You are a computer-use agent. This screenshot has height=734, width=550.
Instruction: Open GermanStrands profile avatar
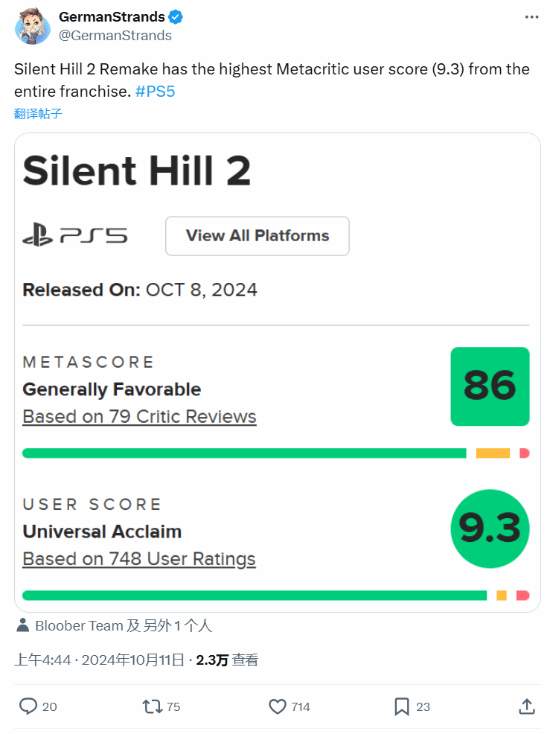[x=32, y=26]
